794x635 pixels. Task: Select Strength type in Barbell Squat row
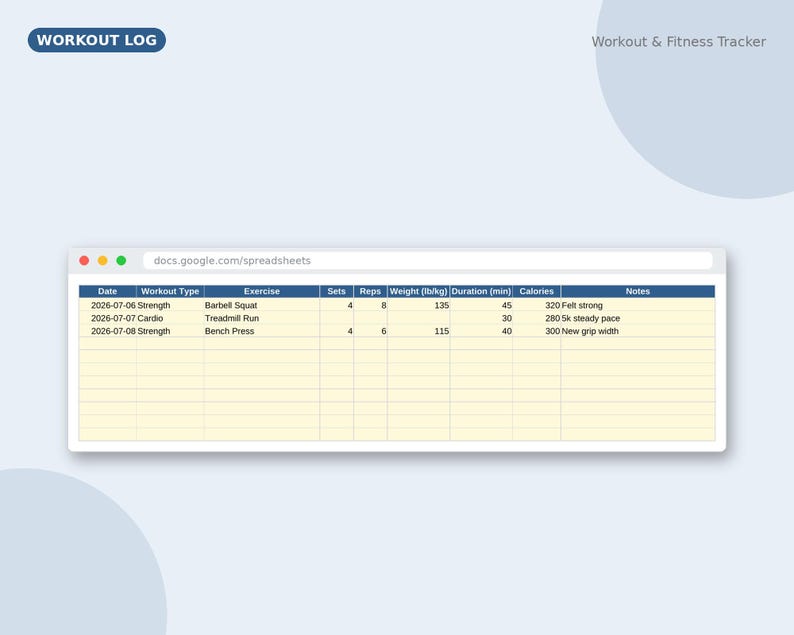coord(170,305)
